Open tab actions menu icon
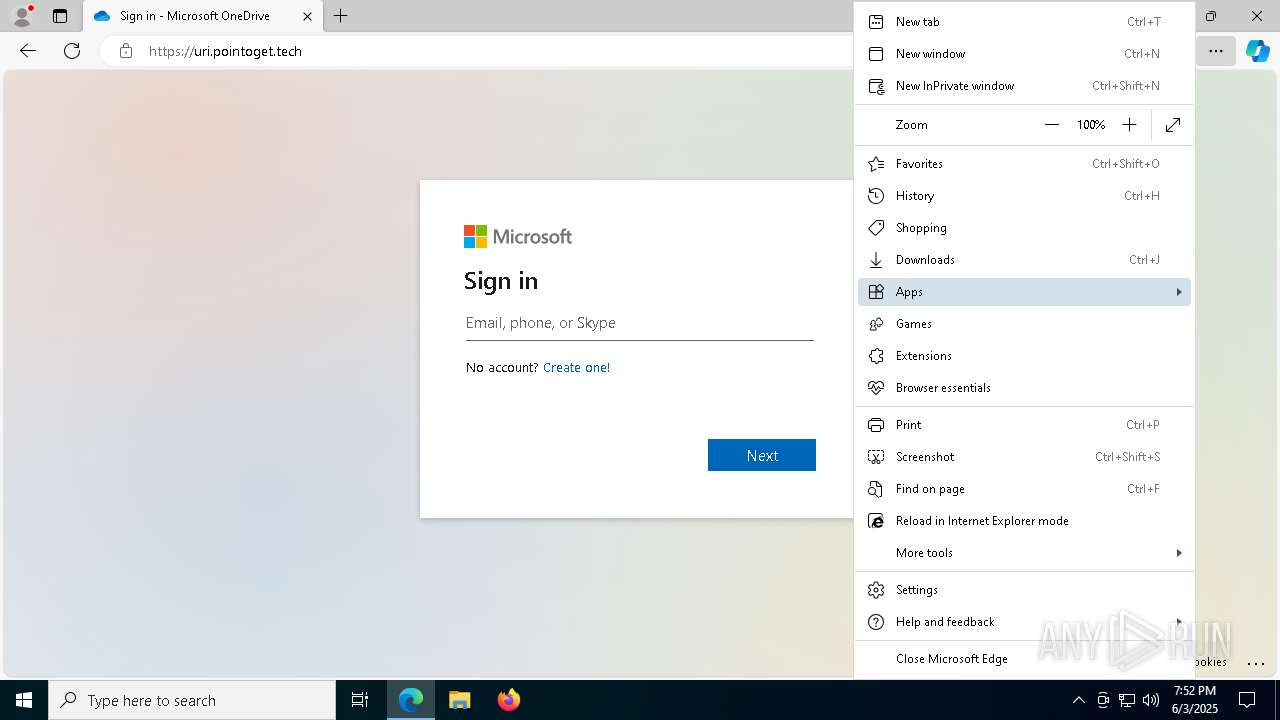This screenshot has height=720, width=1280. pos(60,16)
